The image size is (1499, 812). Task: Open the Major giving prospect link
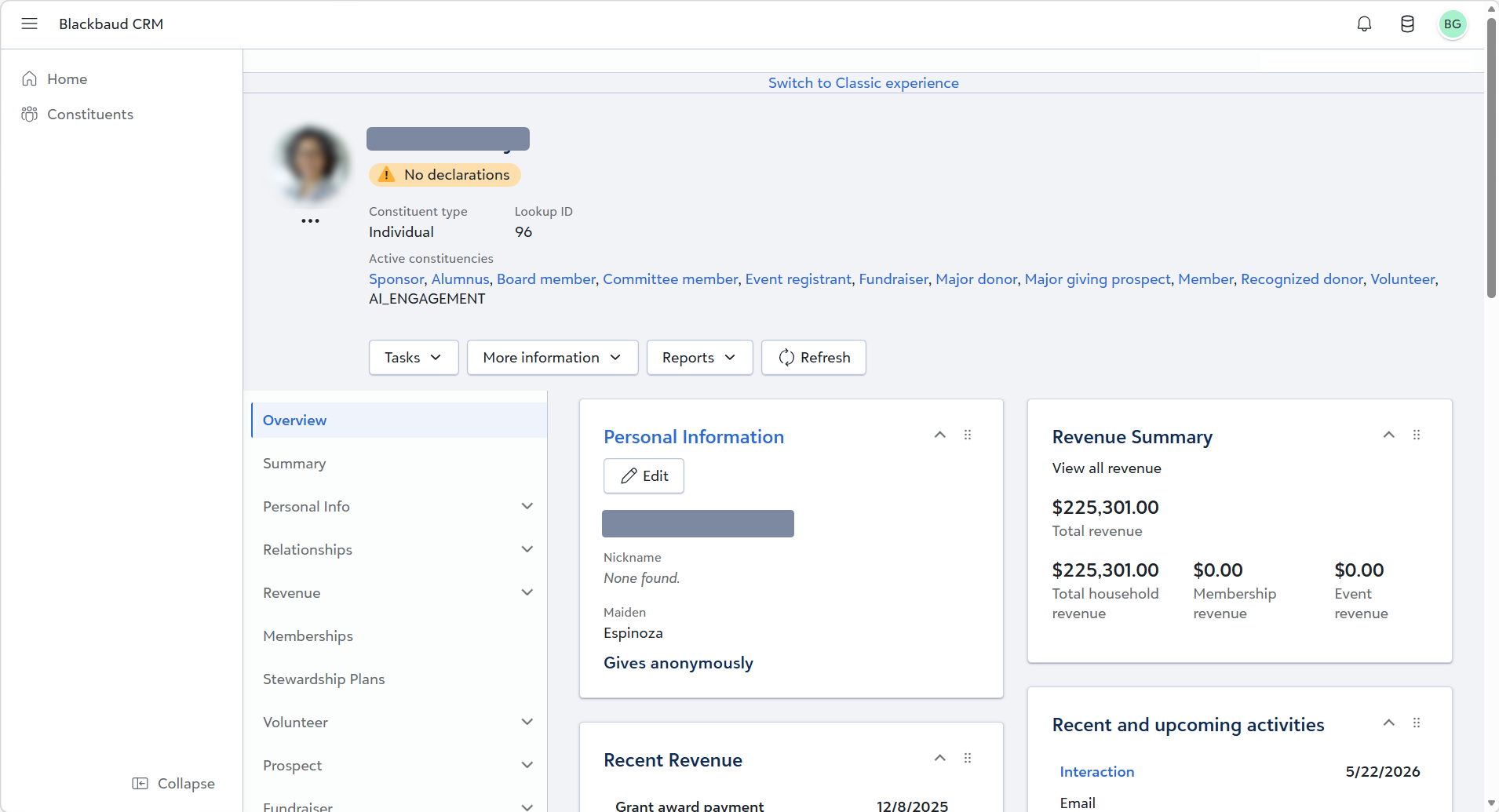coord(1098,279)
